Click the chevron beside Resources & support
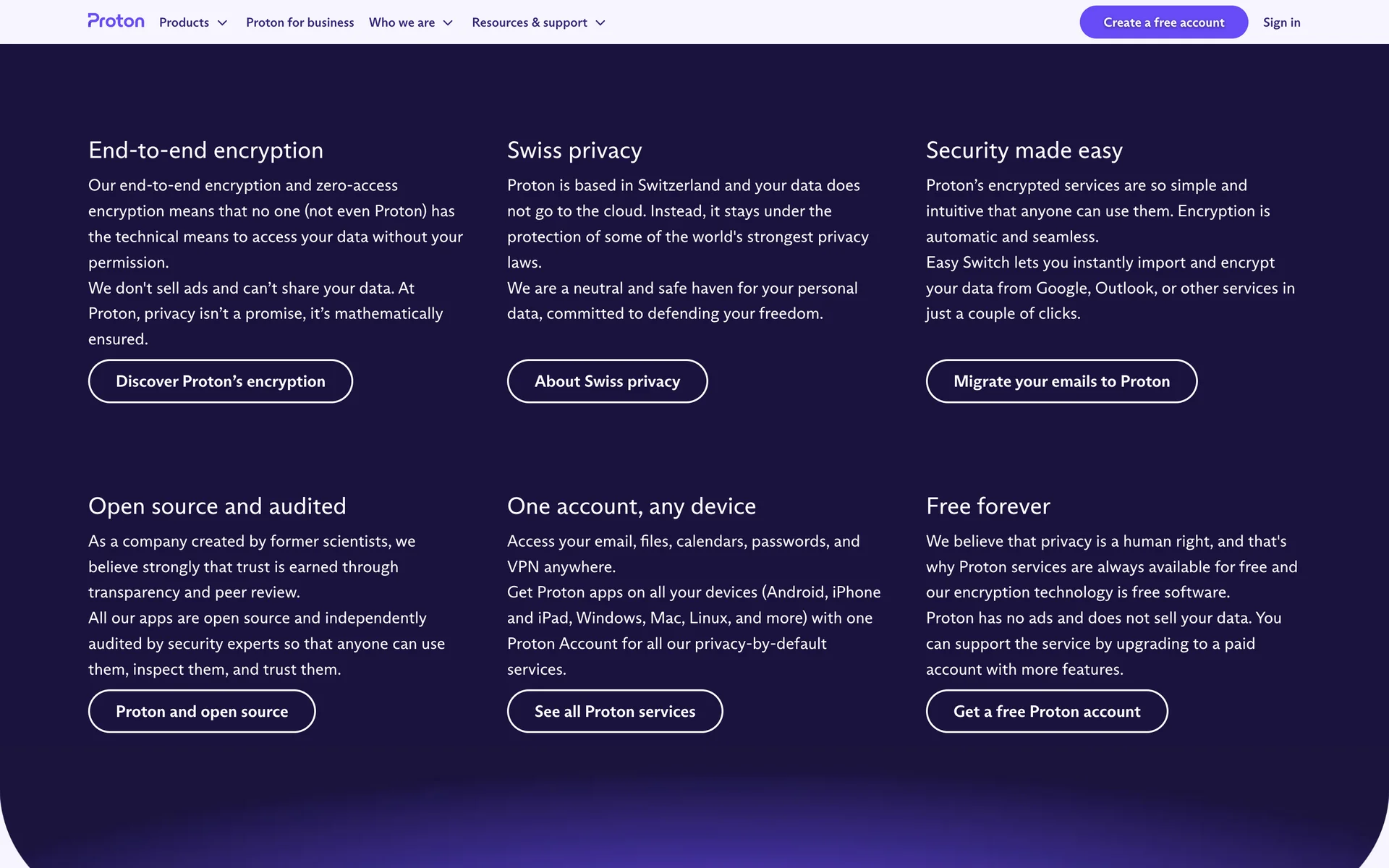Screen dimensions: 1389x868 tap(600, 23)
